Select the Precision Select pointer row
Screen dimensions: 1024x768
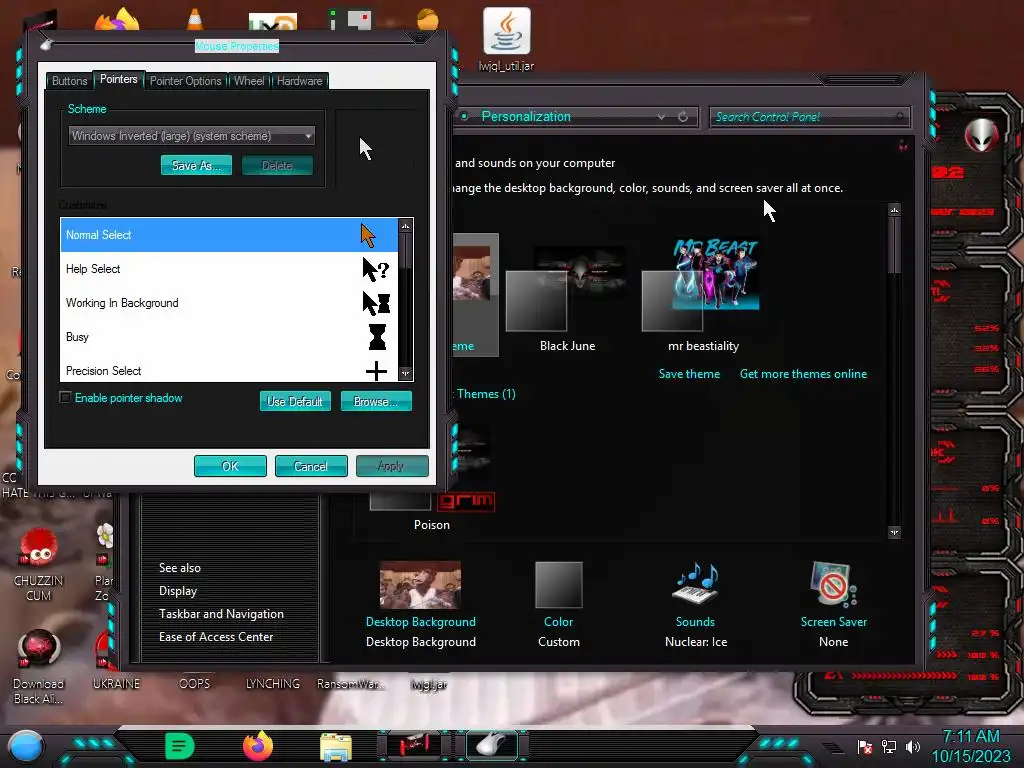click(x=229, y=370)
